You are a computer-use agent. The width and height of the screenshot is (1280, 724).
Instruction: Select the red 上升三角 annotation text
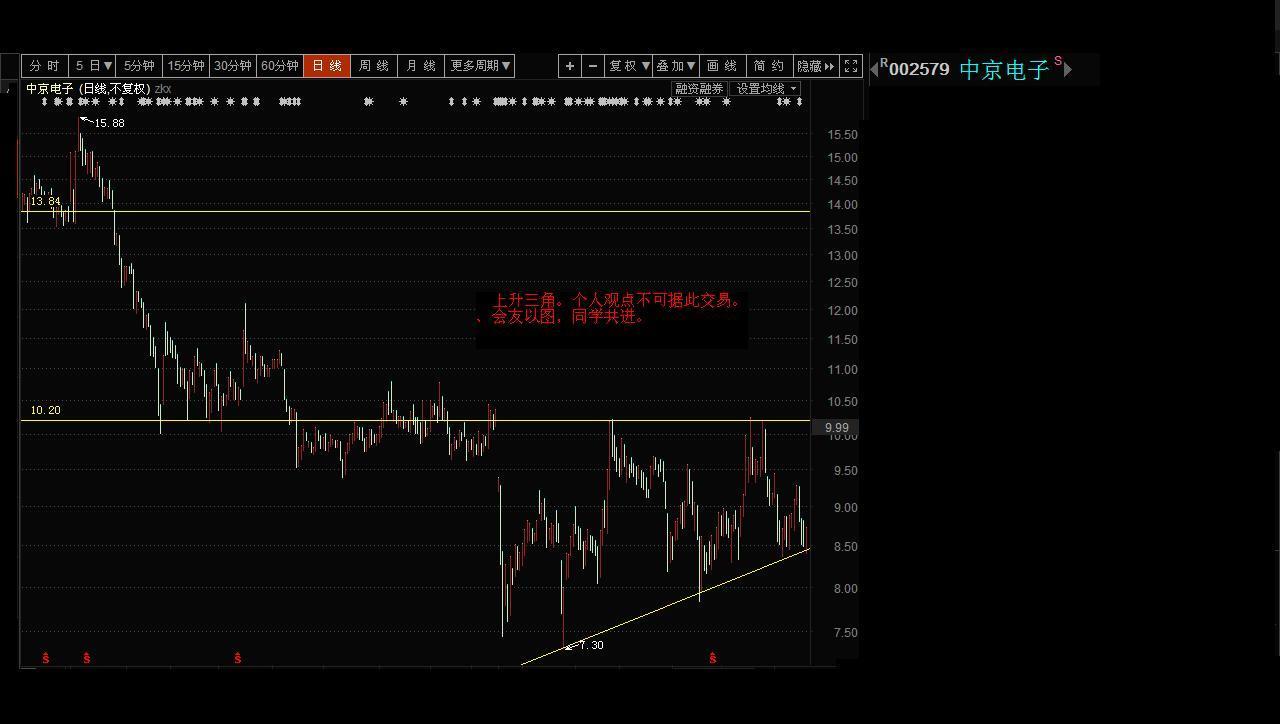coord(611,308)
